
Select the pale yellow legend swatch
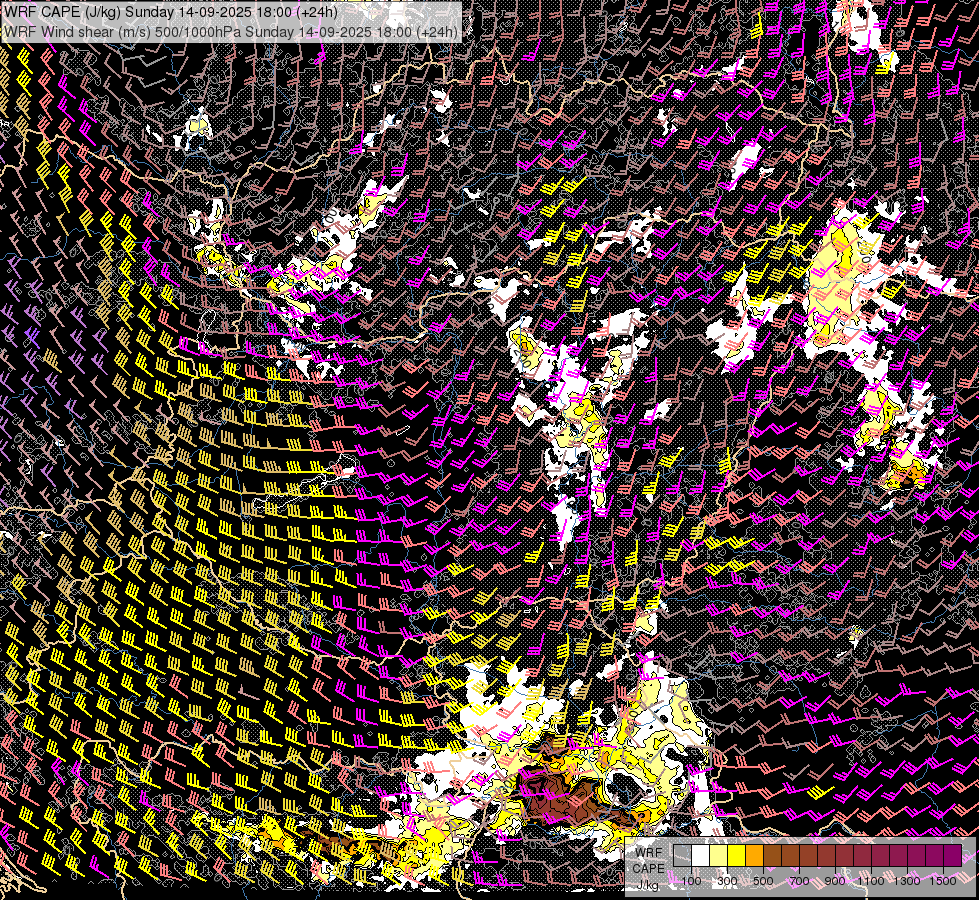(x=719, y=855)
